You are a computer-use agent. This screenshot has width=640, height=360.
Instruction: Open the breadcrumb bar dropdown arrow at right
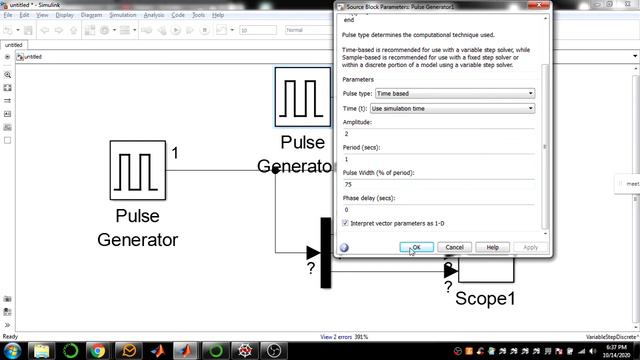635,56
